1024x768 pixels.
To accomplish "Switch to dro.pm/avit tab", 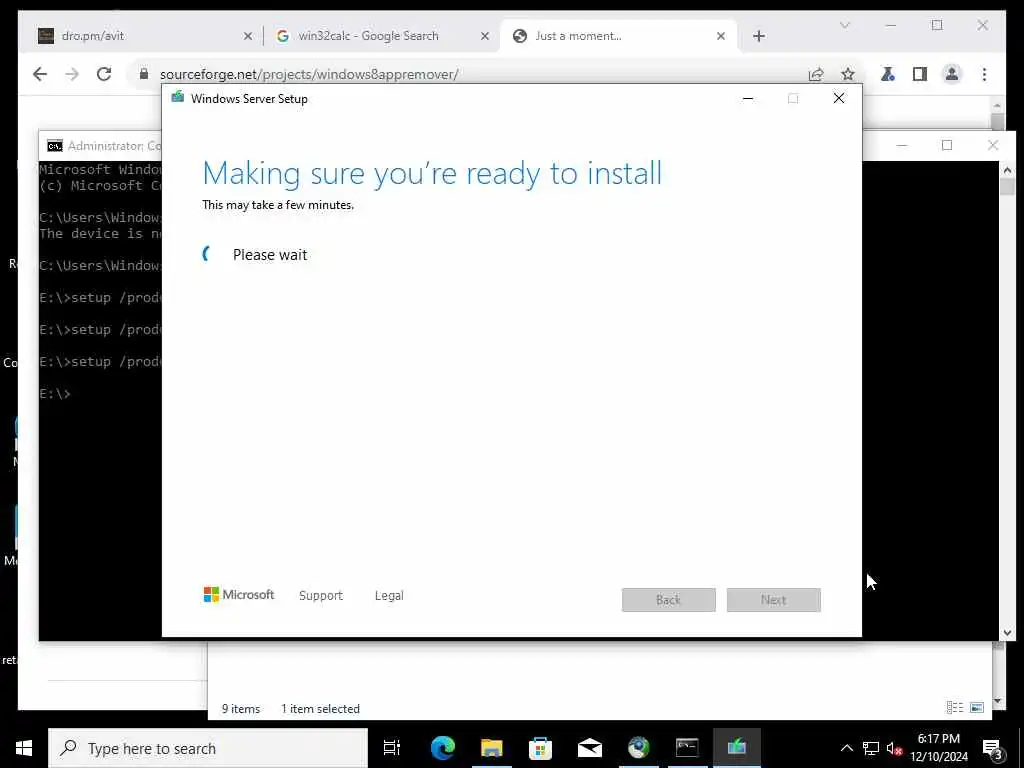I will click(x=144, y=36).
